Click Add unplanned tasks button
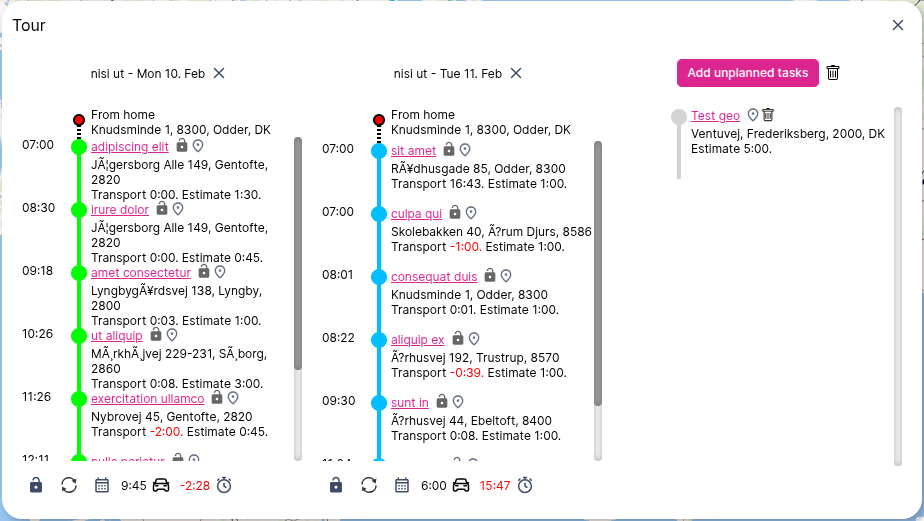The image size is (924, 521). [747, 73]
